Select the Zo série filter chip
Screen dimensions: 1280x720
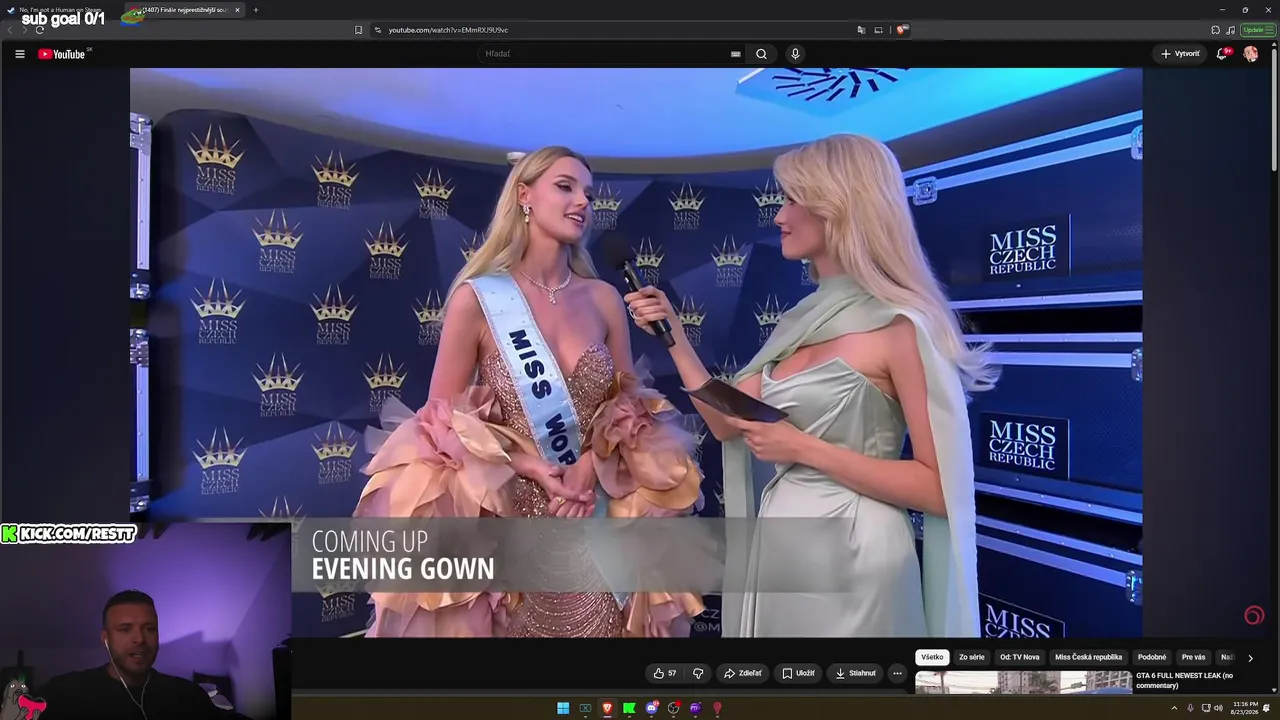(x=971, y=657)
